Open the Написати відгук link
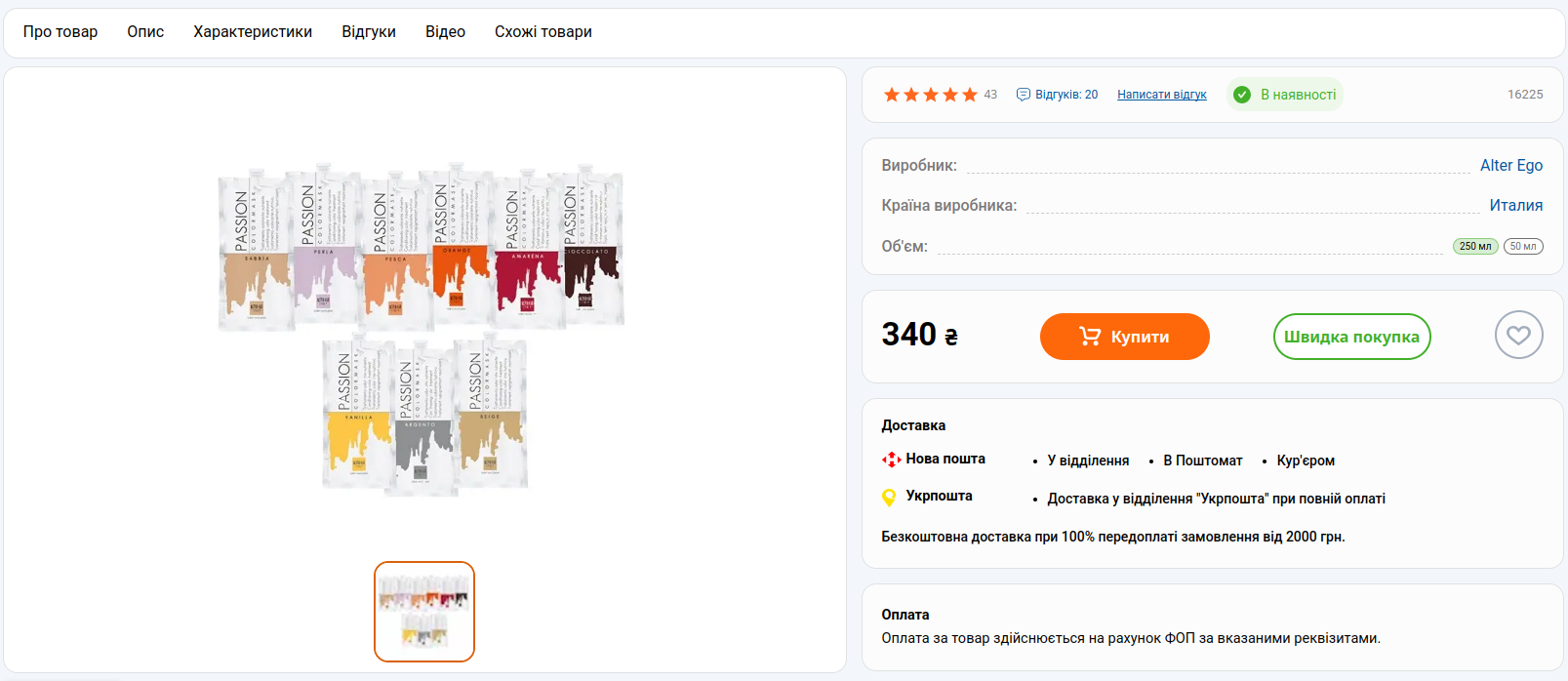Image resolution: width=1568 pixels, height=681 pixels. click(x=1161, y=95)
